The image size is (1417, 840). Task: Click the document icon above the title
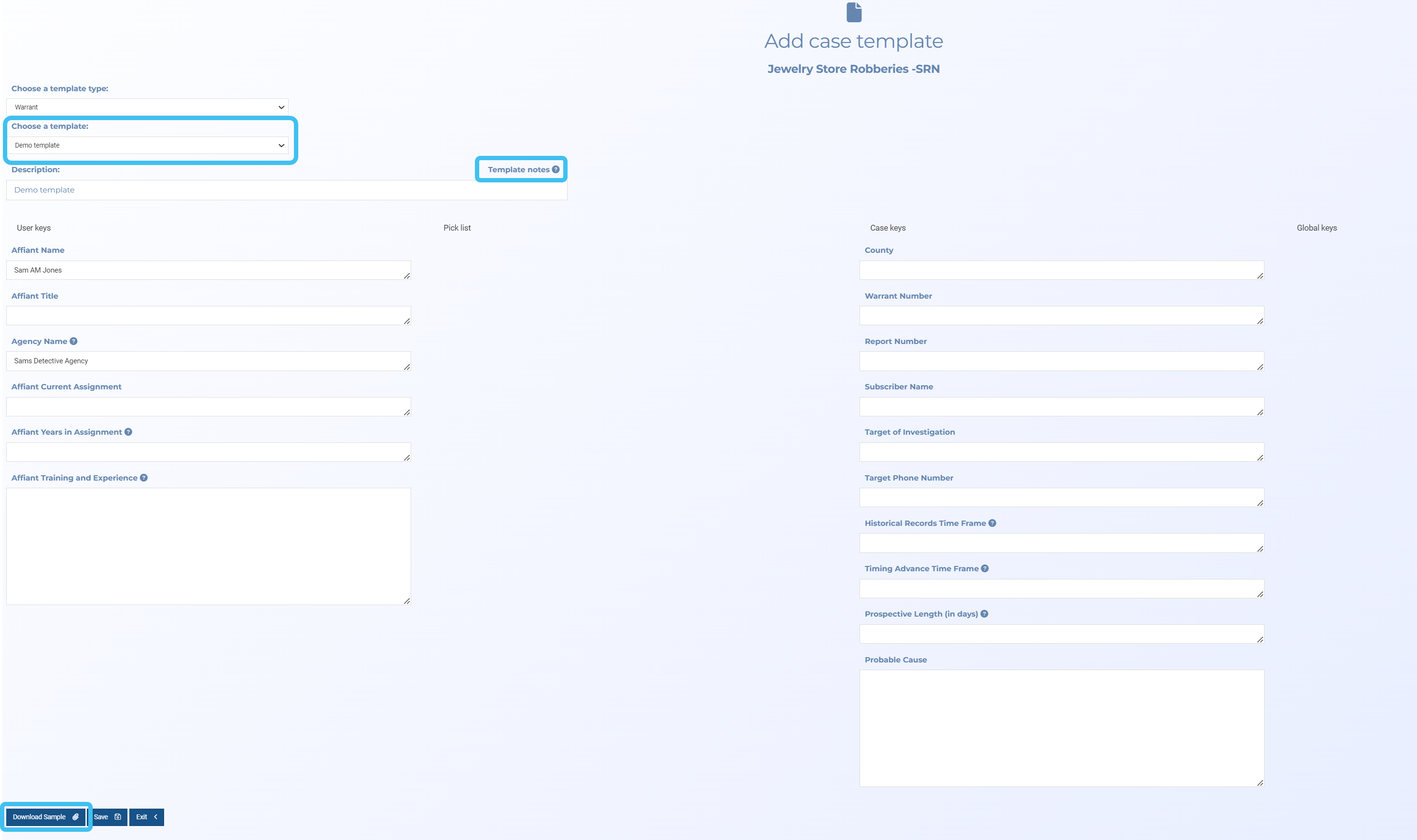coord(854,13)
